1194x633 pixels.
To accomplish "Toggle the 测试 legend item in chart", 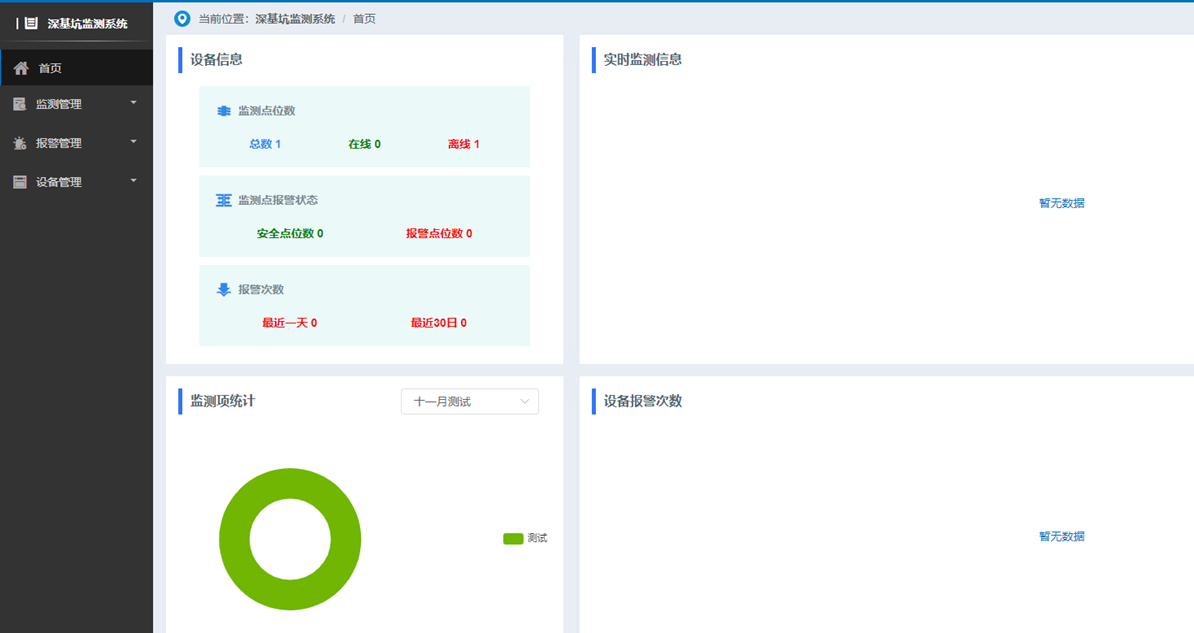I will coord(525,538).
